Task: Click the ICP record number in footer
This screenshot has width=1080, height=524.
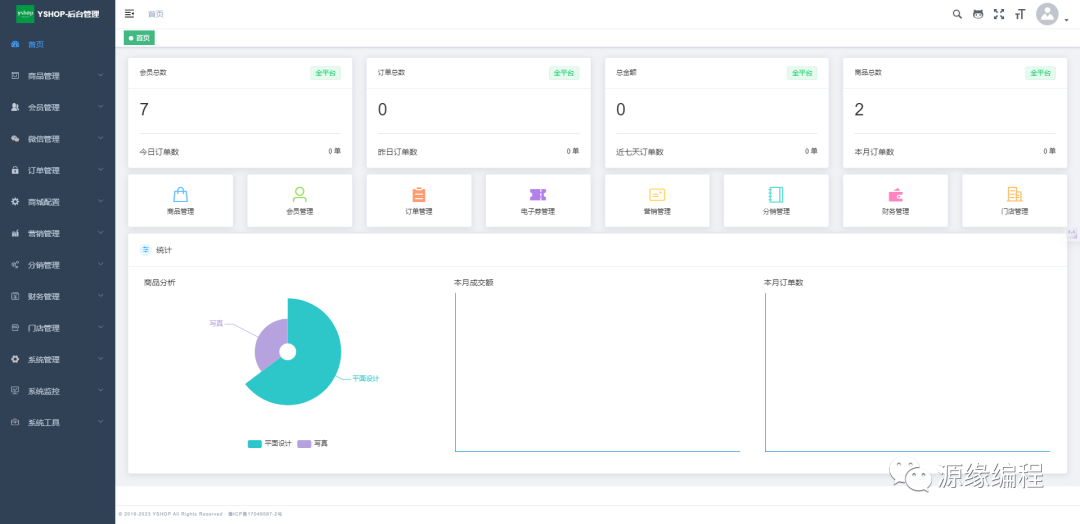Action: click(x=253, y=514)
